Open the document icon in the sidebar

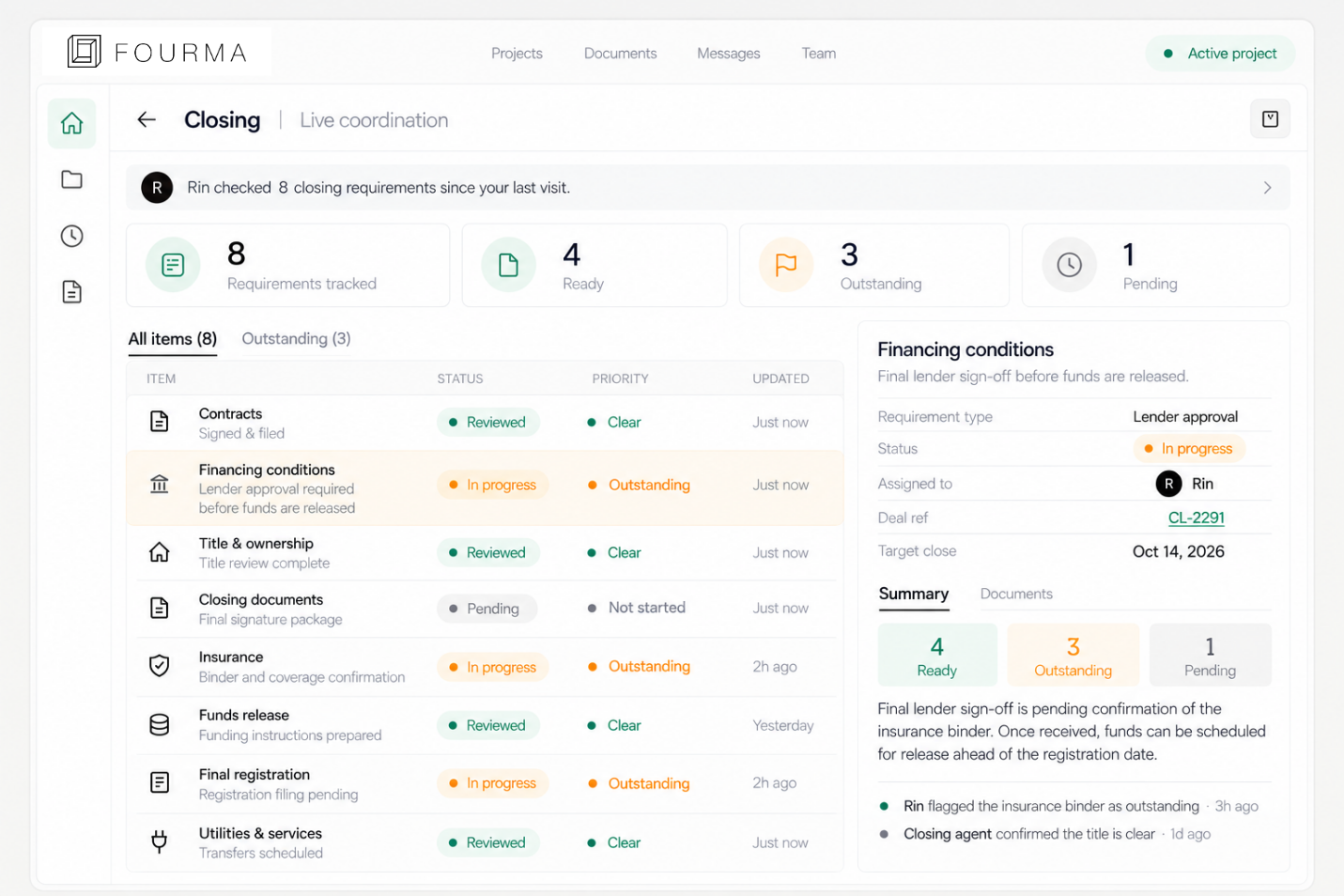(71, 292)
